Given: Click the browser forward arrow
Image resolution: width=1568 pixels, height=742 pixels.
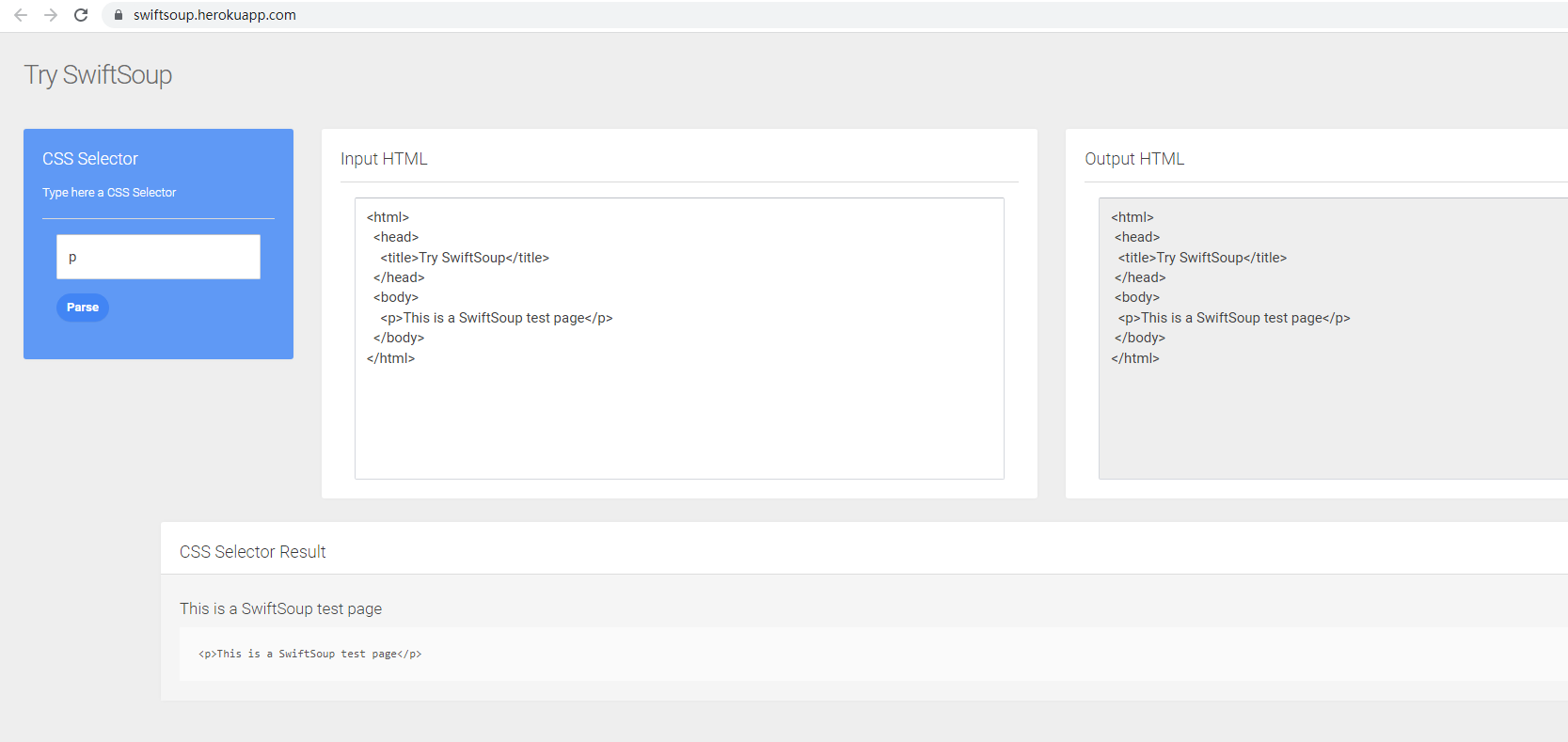Looking at the screenshot, I should coord(51,15).
